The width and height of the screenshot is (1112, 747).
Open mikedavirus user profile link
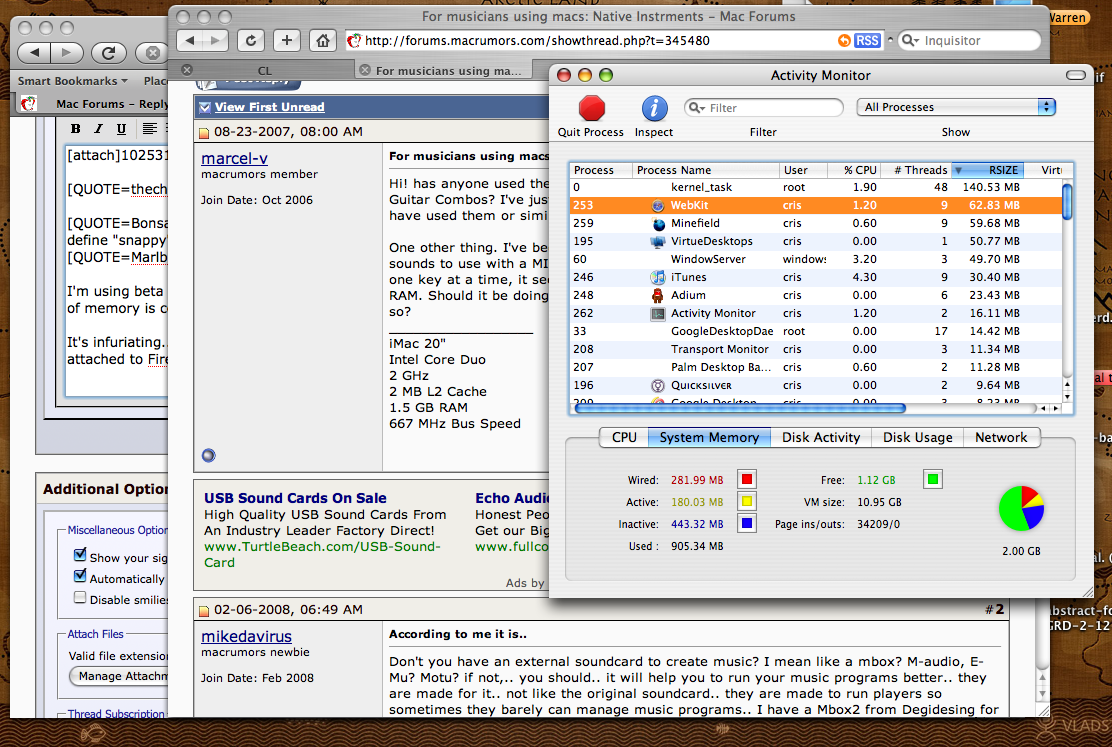point(246,636)
